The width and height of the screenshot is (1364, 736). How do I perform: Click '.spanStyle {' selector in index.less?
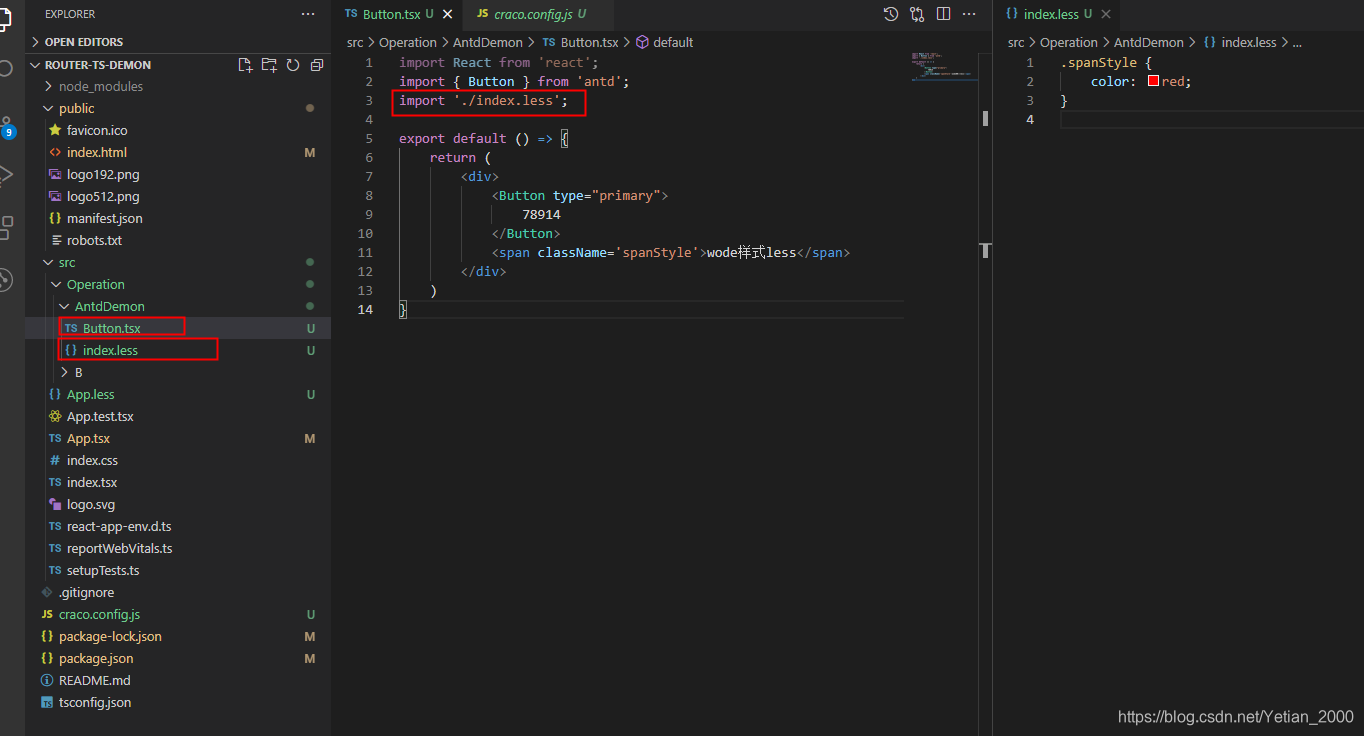pos(1106,63)
